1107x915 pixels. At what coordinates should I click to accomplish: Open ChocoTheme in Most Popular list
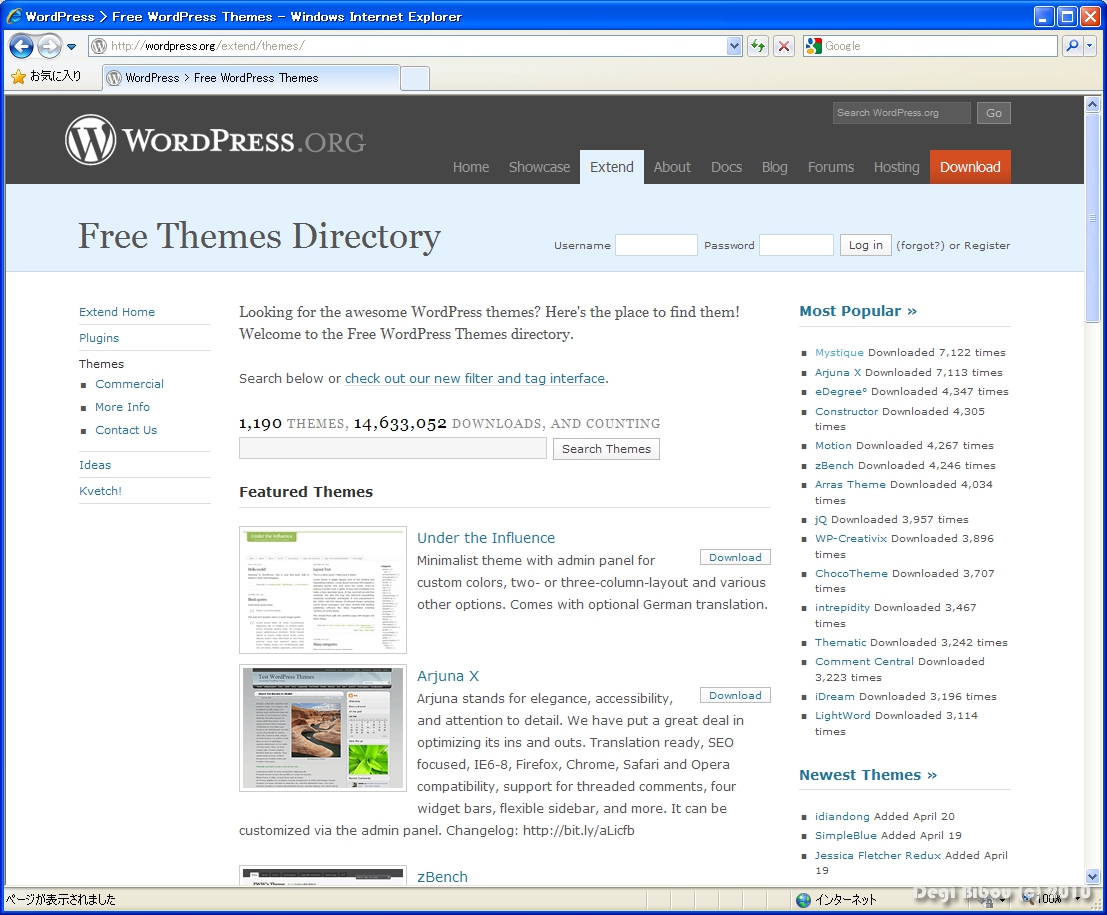(x=851, y=574)
